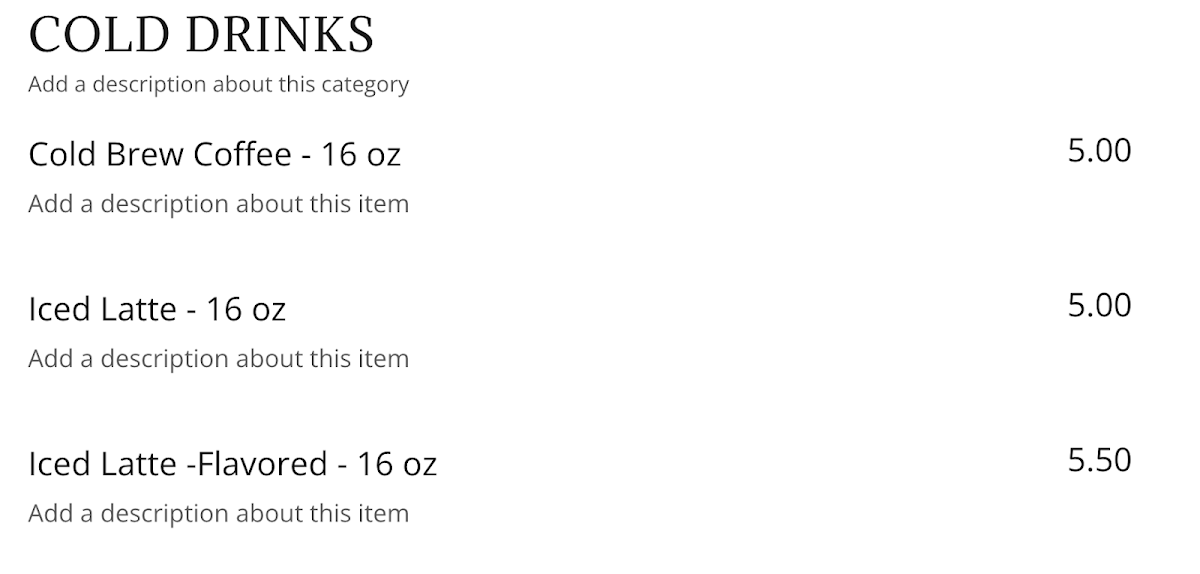Click "Iced" in the Iced Latte -Flavored name

(60, 464)
